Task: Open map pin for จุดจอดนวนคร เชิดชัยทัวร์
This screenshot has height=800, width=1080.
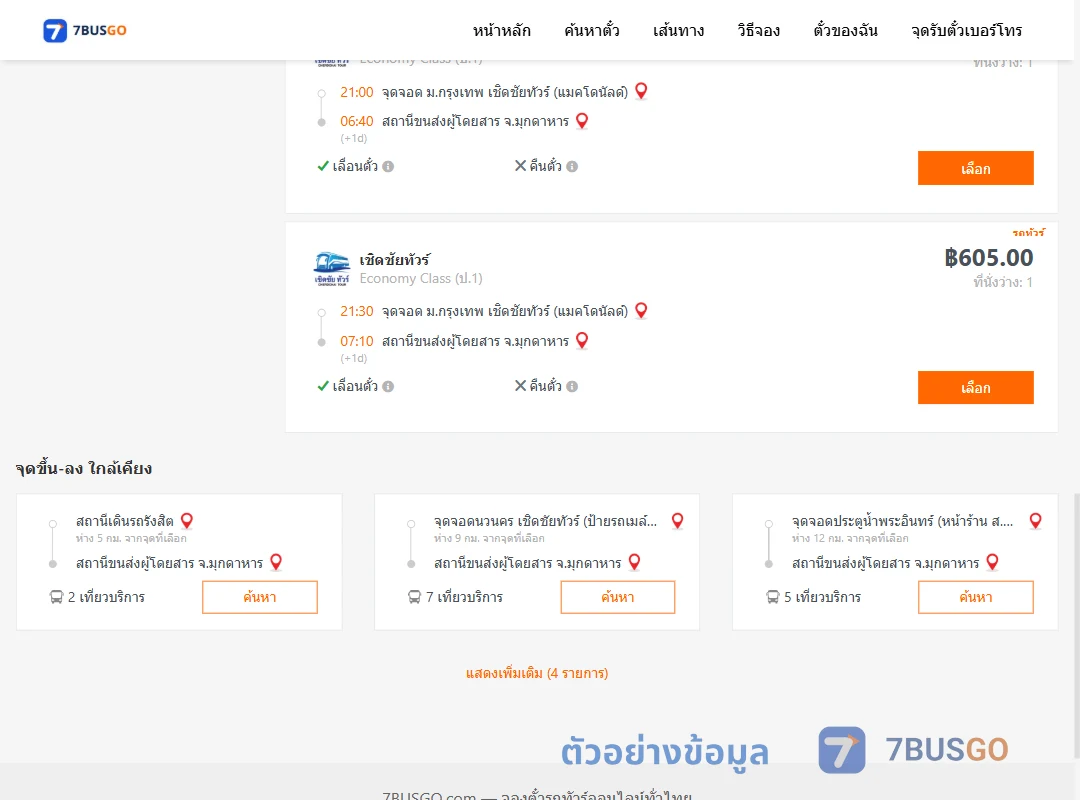Action: point(678,521)
